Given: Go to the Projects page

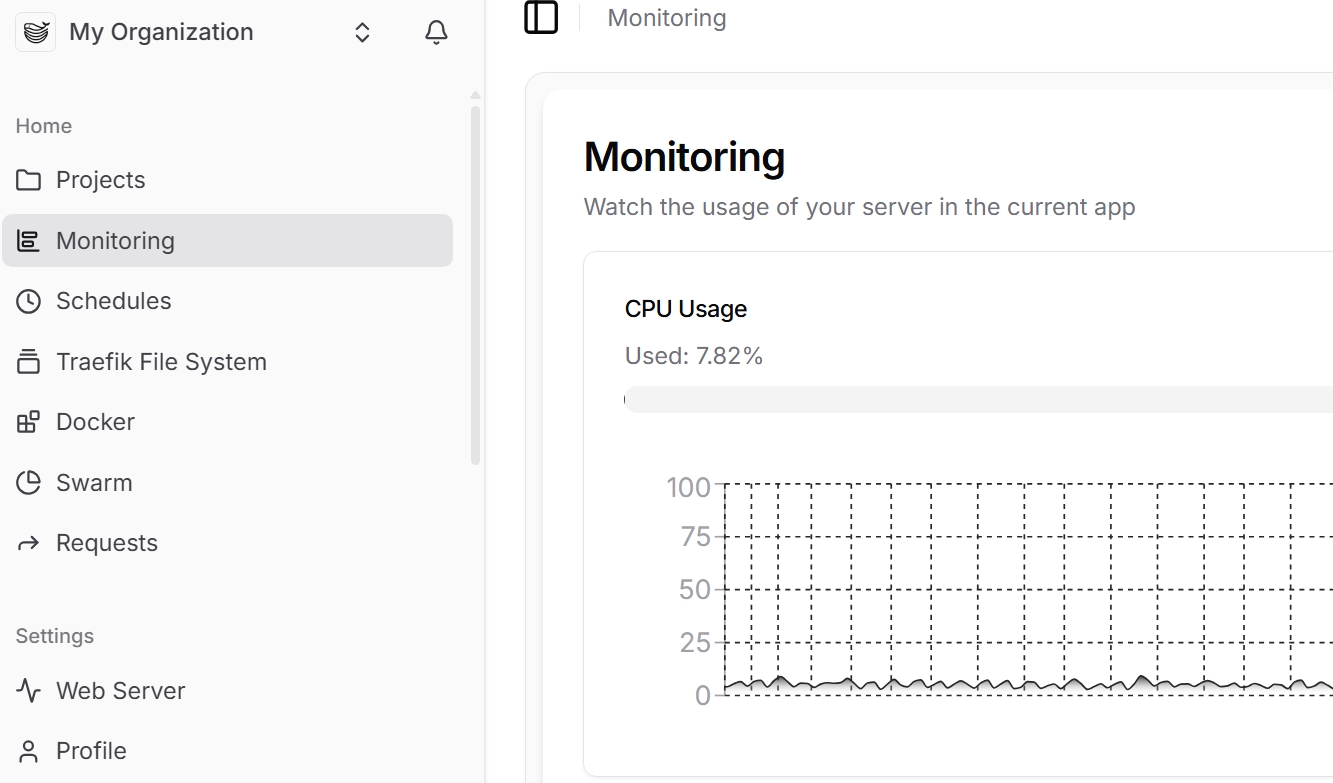Looking at the screenshot, I should pos(100,180).
